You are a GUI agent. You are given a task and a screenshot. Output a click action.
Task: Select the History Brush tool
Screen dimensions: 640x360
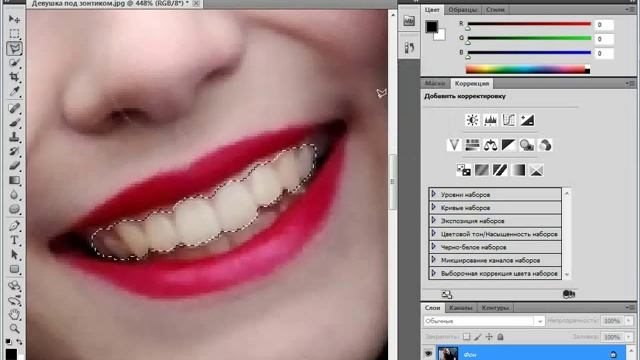click(x=14, y=151)
